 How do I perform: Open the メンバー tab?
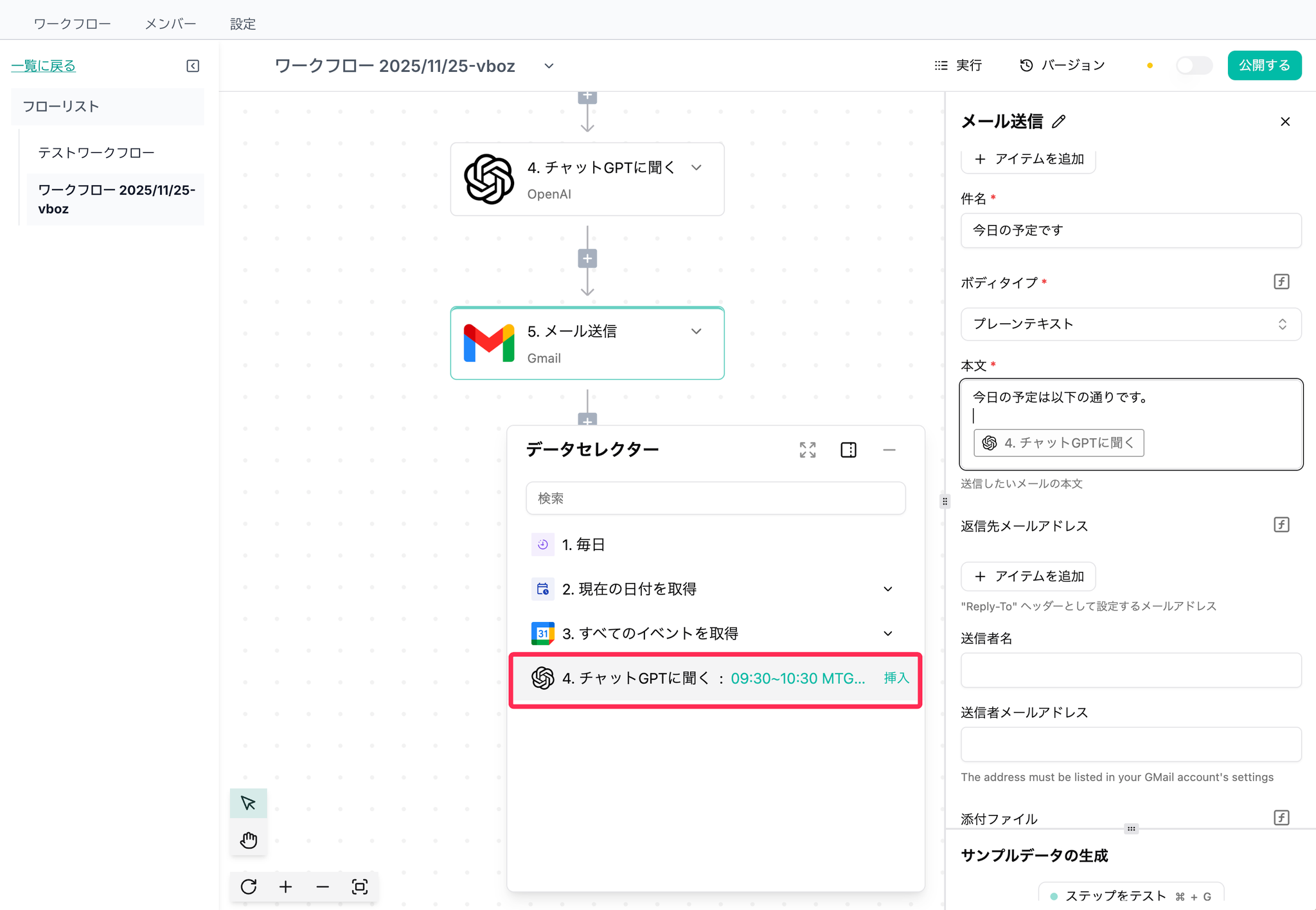(x=170, y=24)
